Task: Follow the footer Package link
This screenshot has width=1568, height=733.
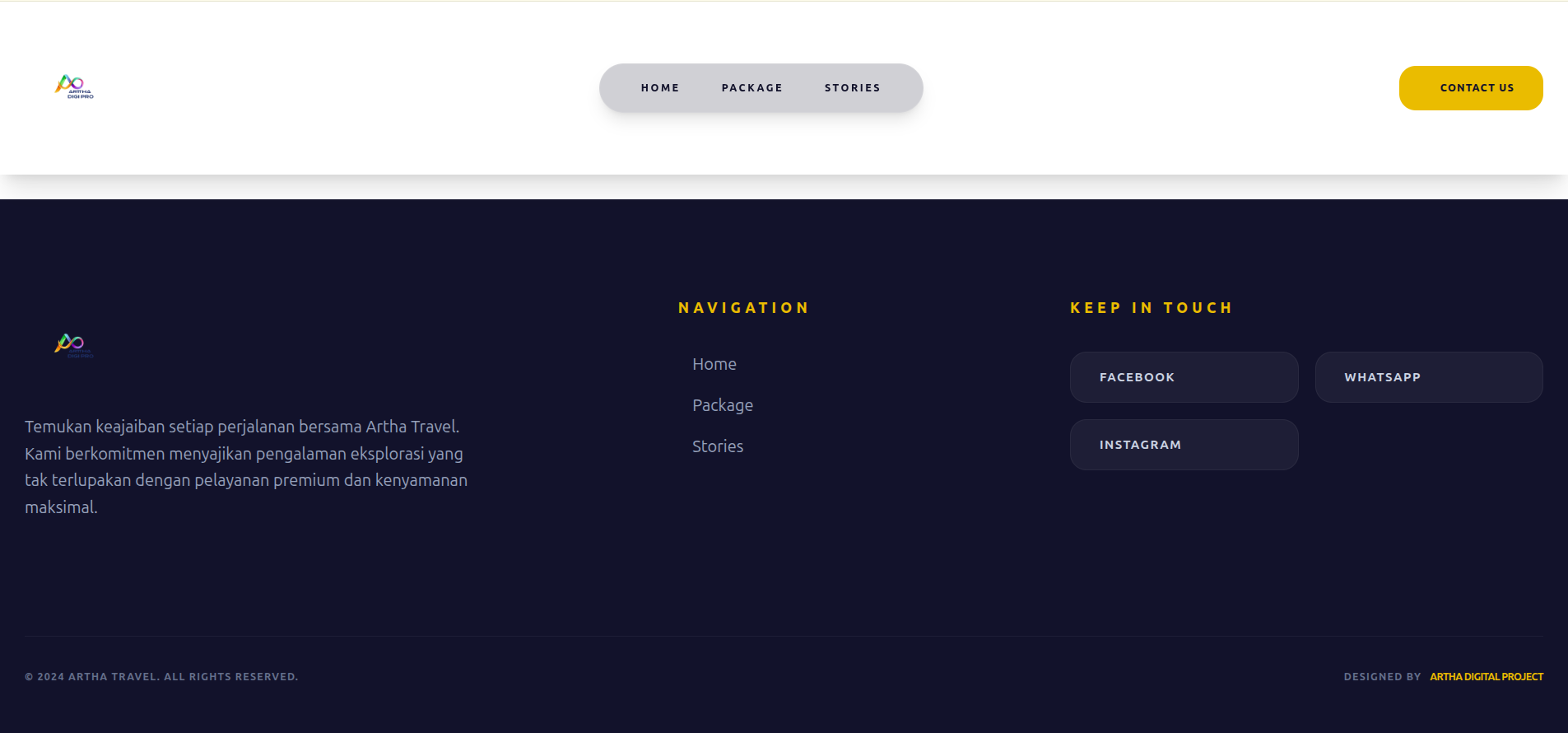Action: (x=722, y=405)
